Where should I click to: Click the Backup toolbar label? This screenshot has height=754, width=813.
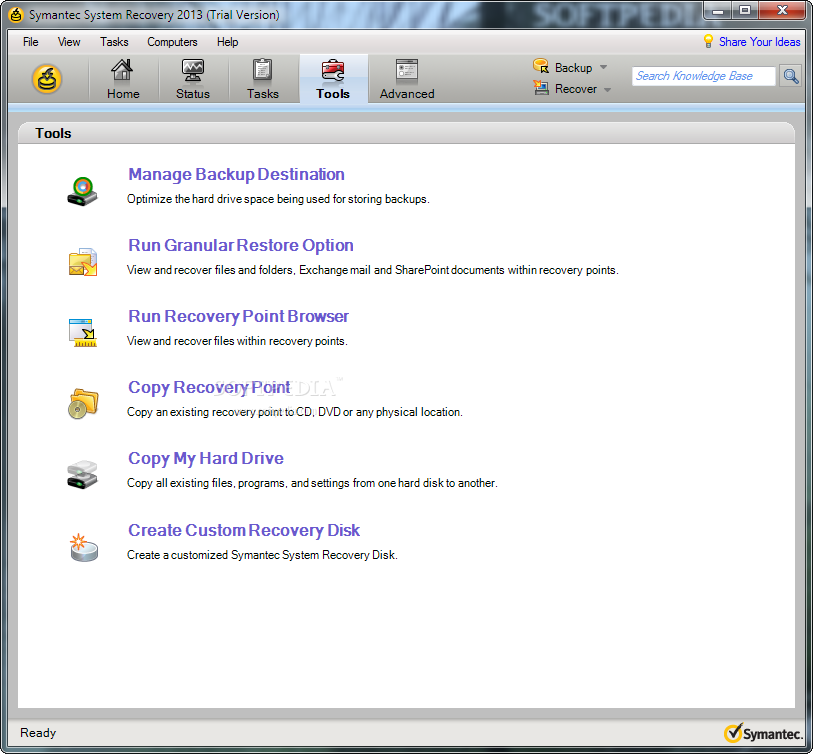[x=573, y=68]
